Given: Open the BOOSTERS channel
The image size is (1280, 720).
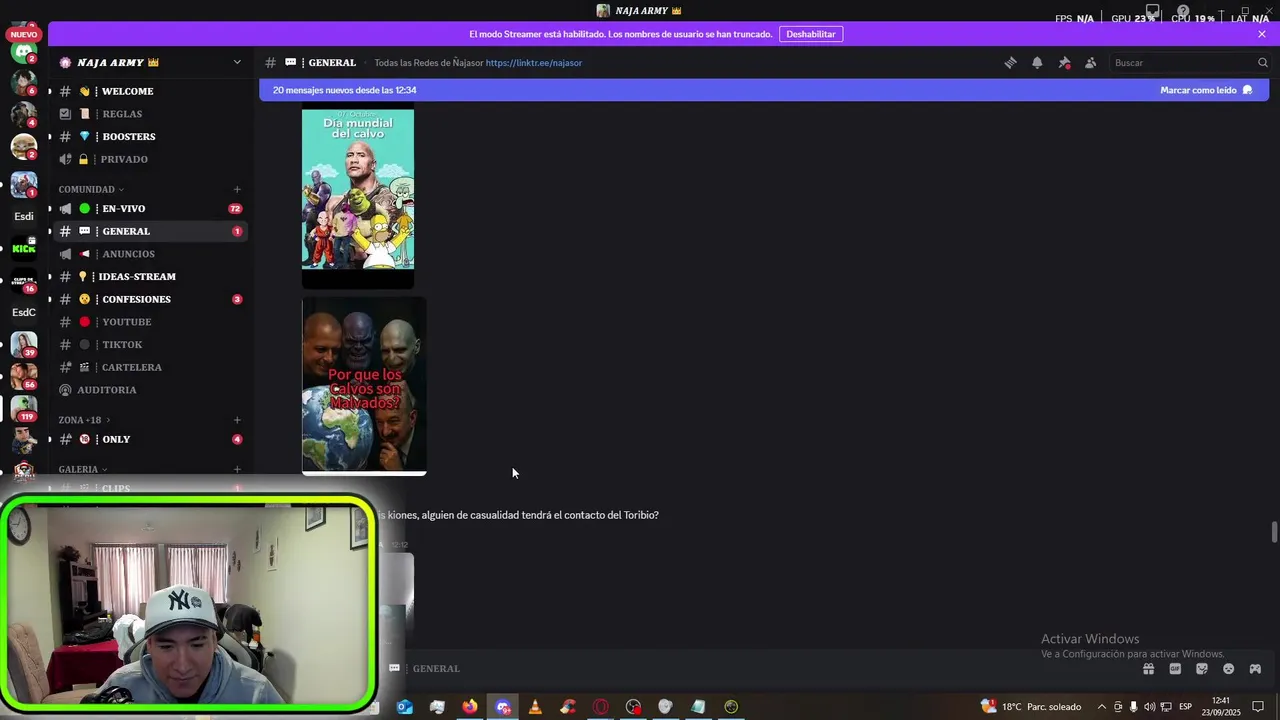Looking at the screenshot, I should pos(150,136).
